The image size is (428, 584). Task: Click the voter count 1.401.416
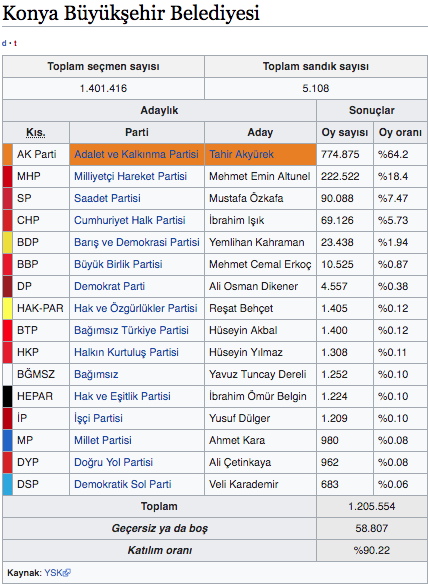click(x=103, y=88)
